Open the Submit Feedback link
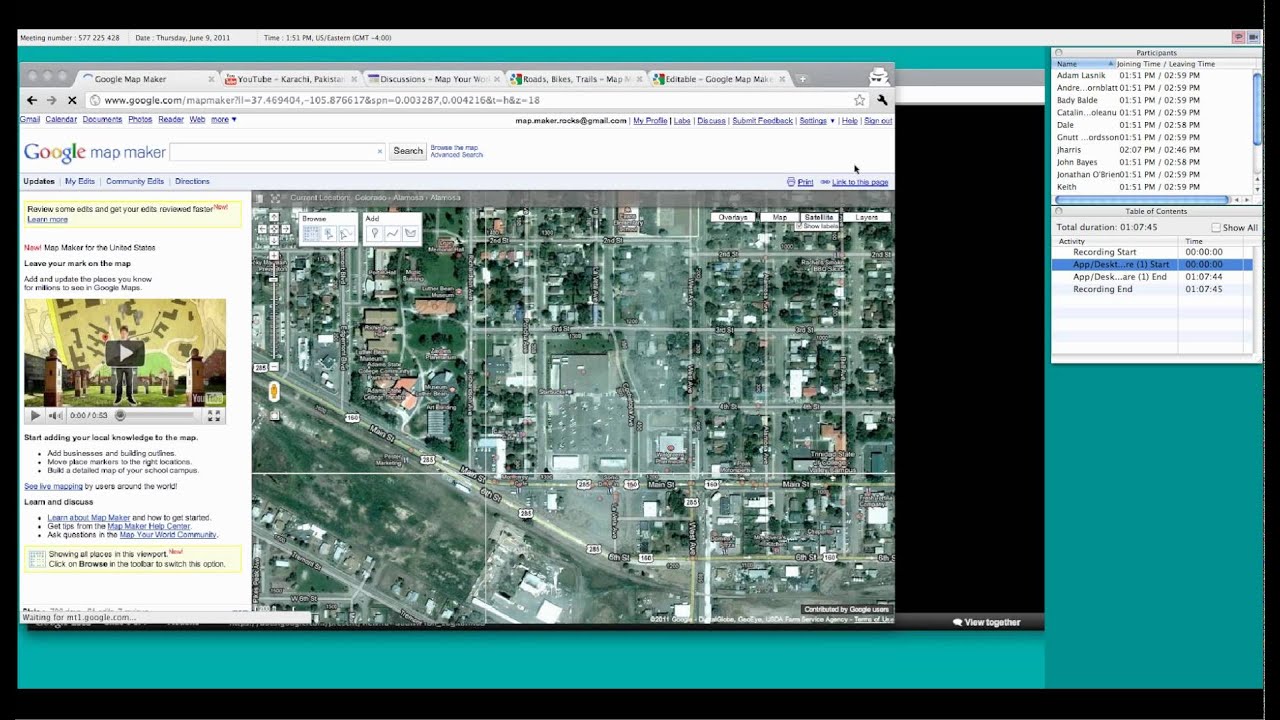The image size is (1280, 720). point(762,121)
